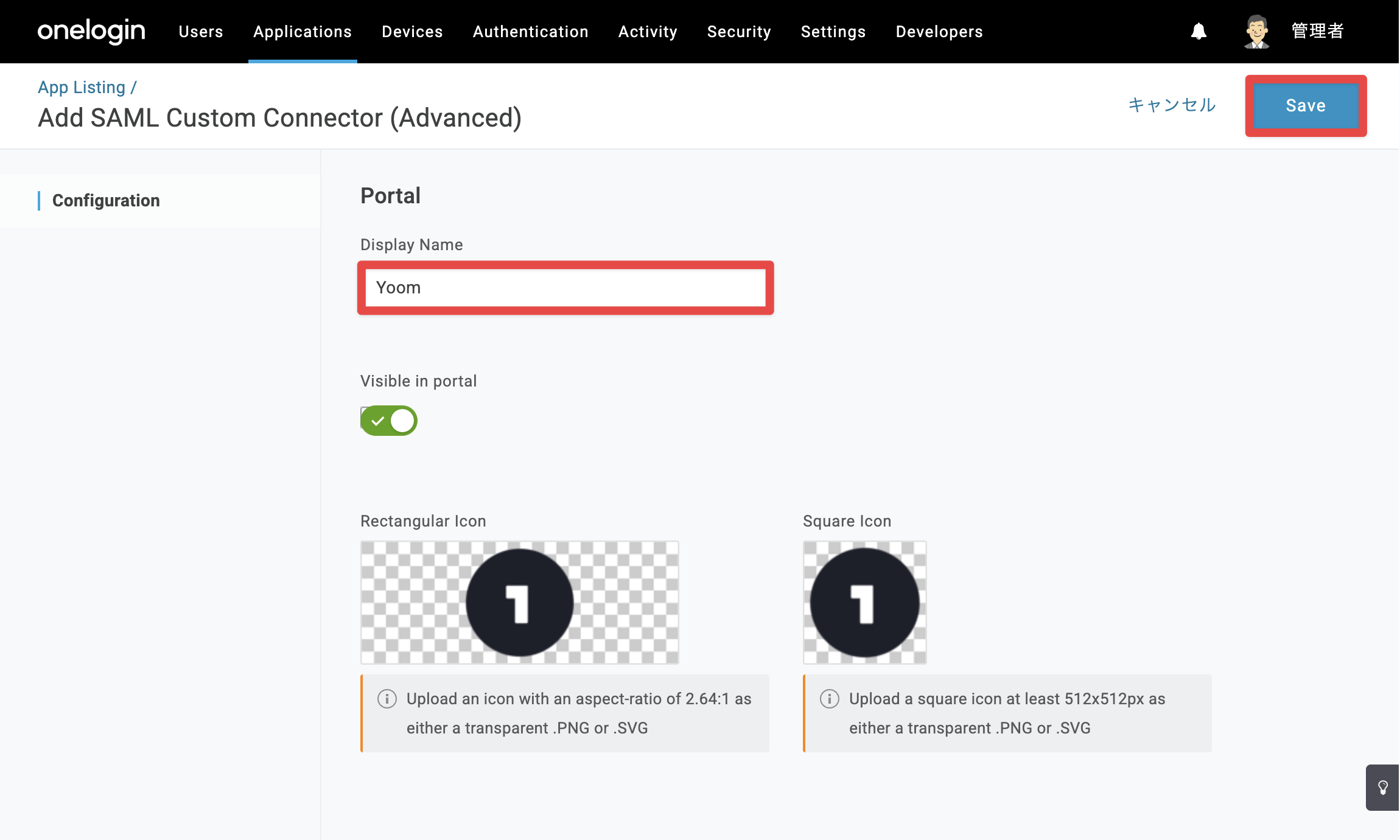
Task: Click the 2.64:1 aspect-ratio hint text
Action: click(579, 713)
